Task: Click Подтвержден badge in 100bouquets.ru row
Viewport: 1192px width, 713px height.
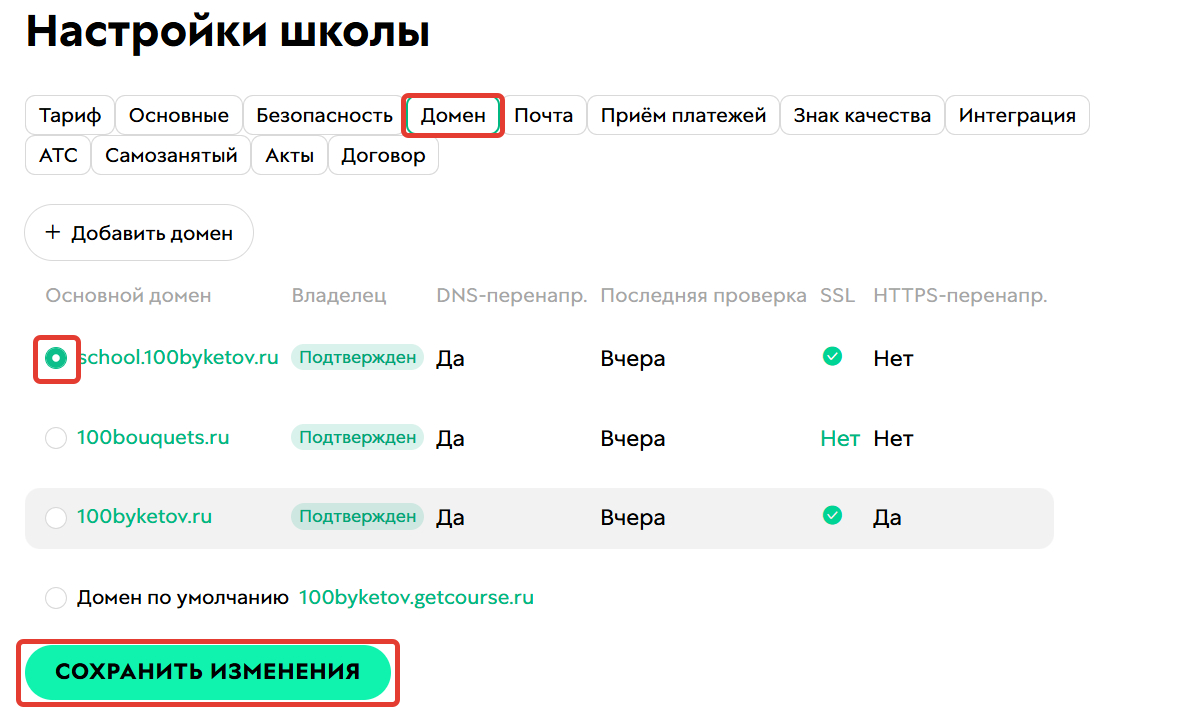Action: click(357, 437)
